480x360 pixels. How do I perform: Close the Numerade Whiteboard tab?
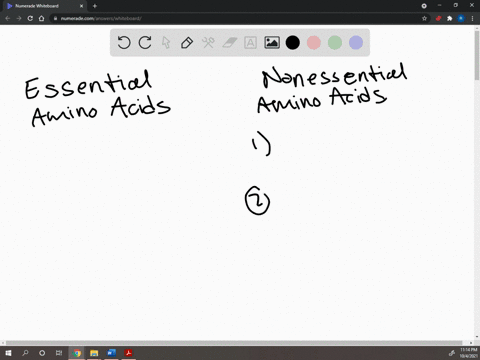[81, 6]
